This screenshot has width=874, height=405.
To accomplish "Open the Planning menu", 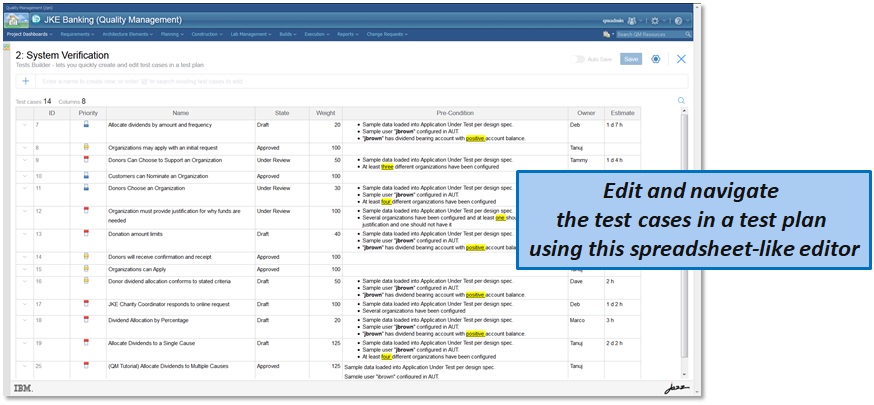I will tap(172, 35).
